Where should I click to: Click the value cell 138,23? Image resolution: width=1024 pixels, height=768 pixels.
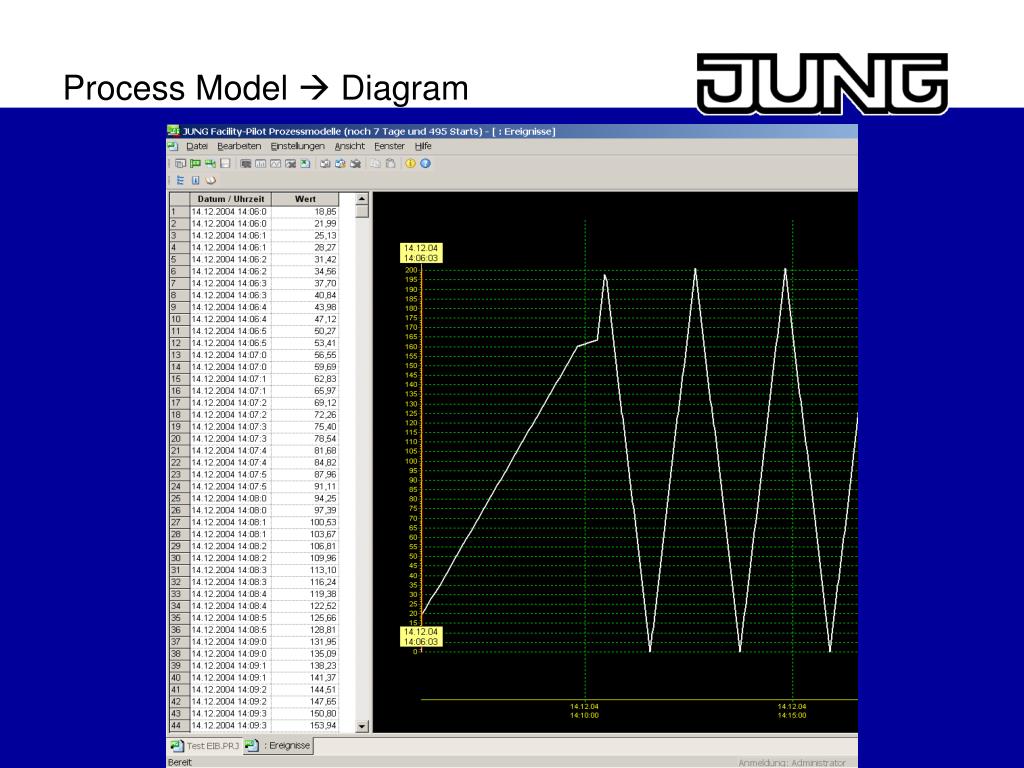[305, 665]
